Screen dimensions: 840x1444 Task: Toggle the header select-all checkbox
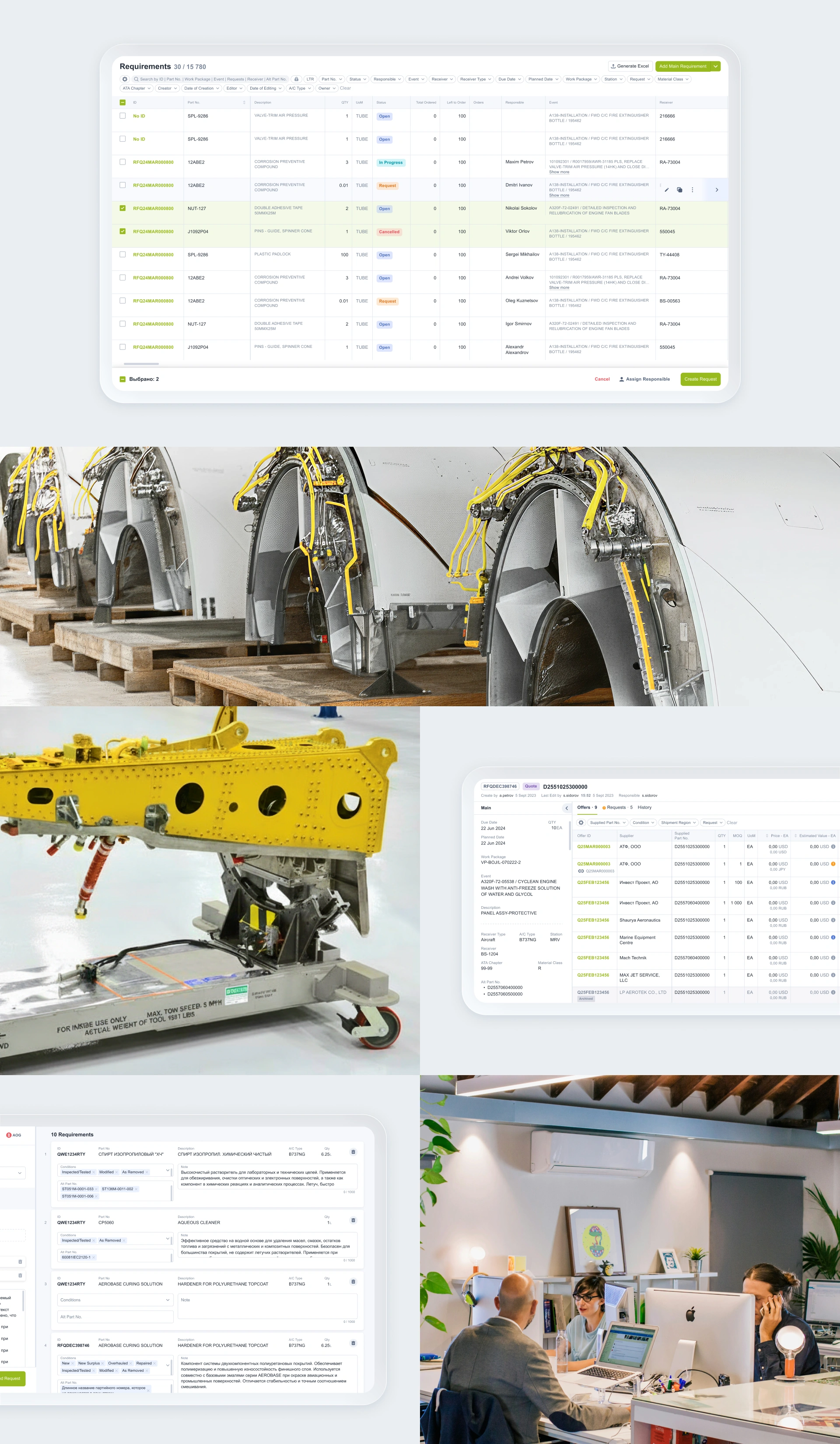pos(122,102)
